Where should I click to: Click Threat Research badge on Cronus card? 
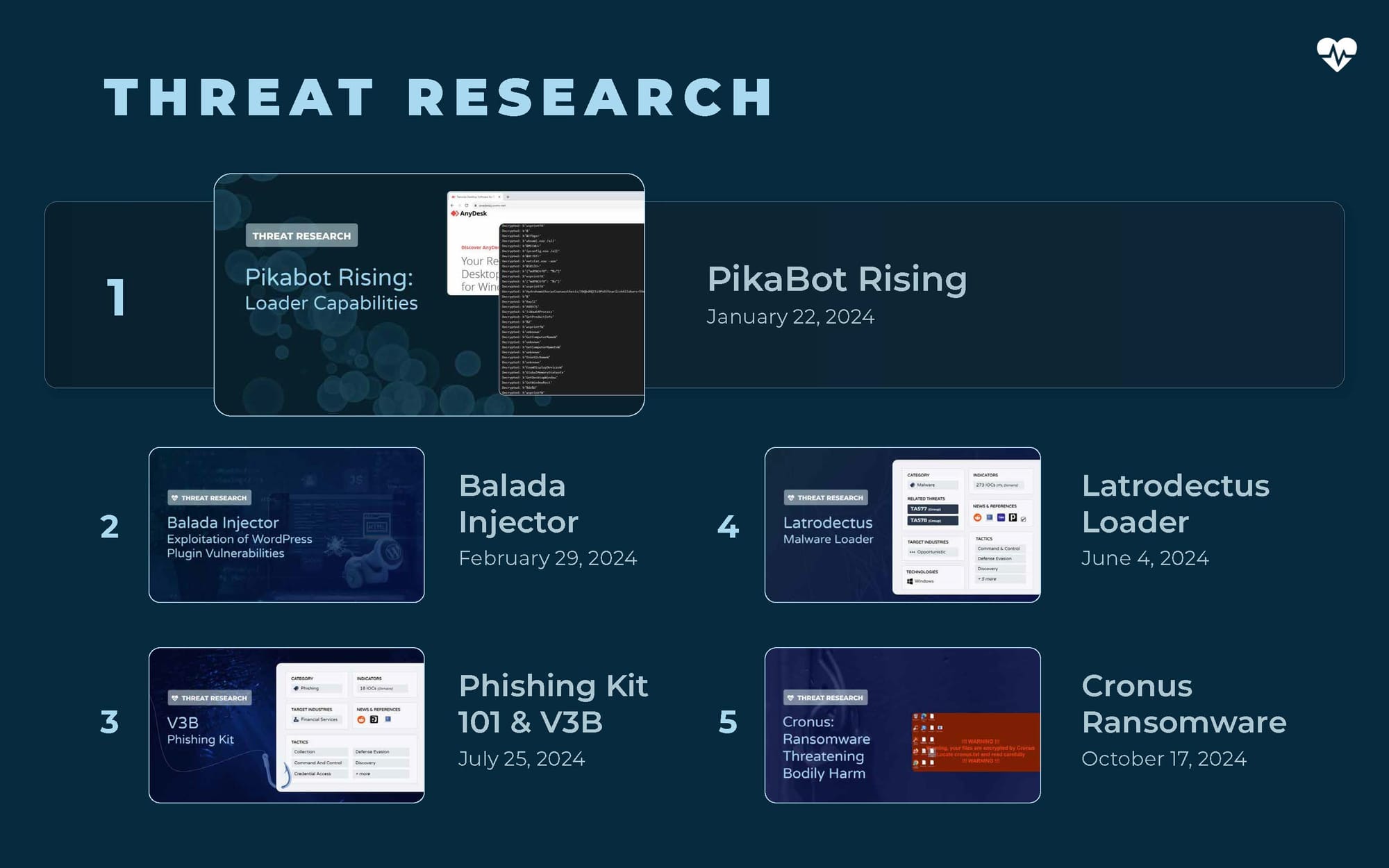click(x=826, y=697)
